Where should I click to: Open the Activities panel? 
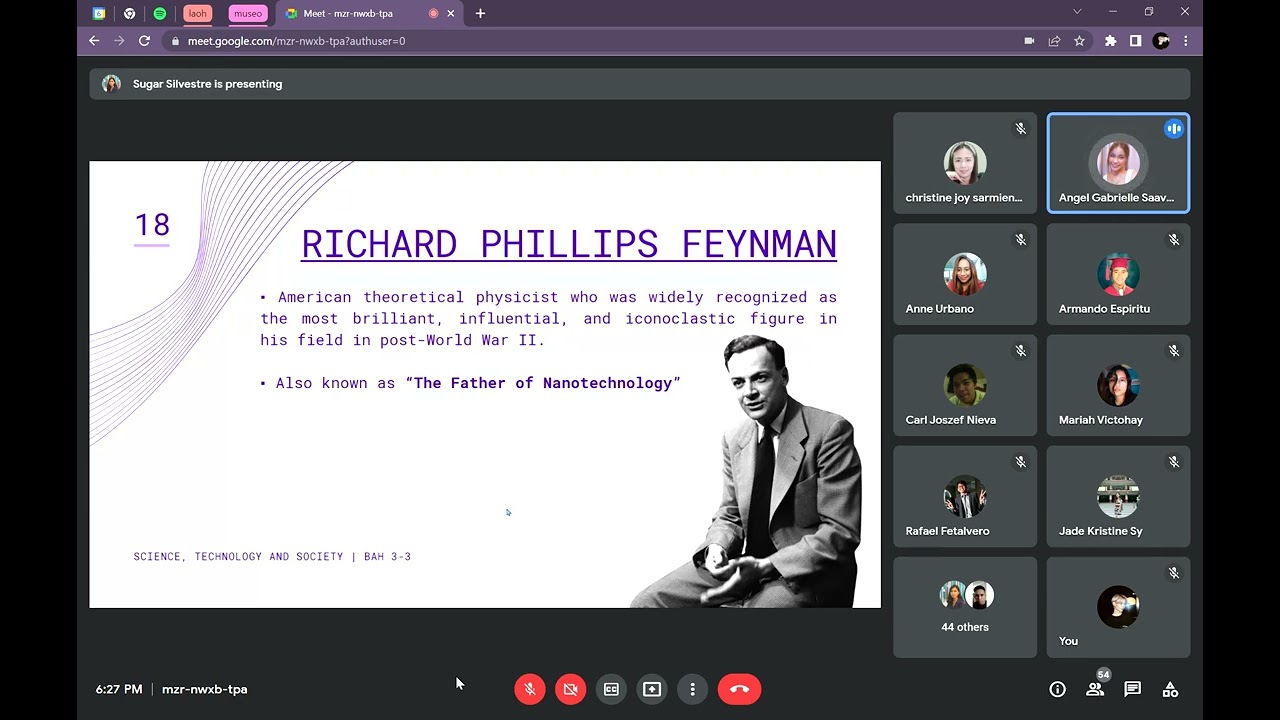[x=1170, y=689]
